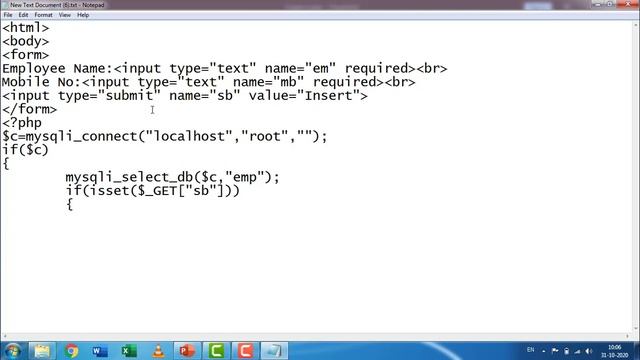Screen dimensions: 640x360
Task: Click the "<form>" opening tag line
Action: point(25,55)
